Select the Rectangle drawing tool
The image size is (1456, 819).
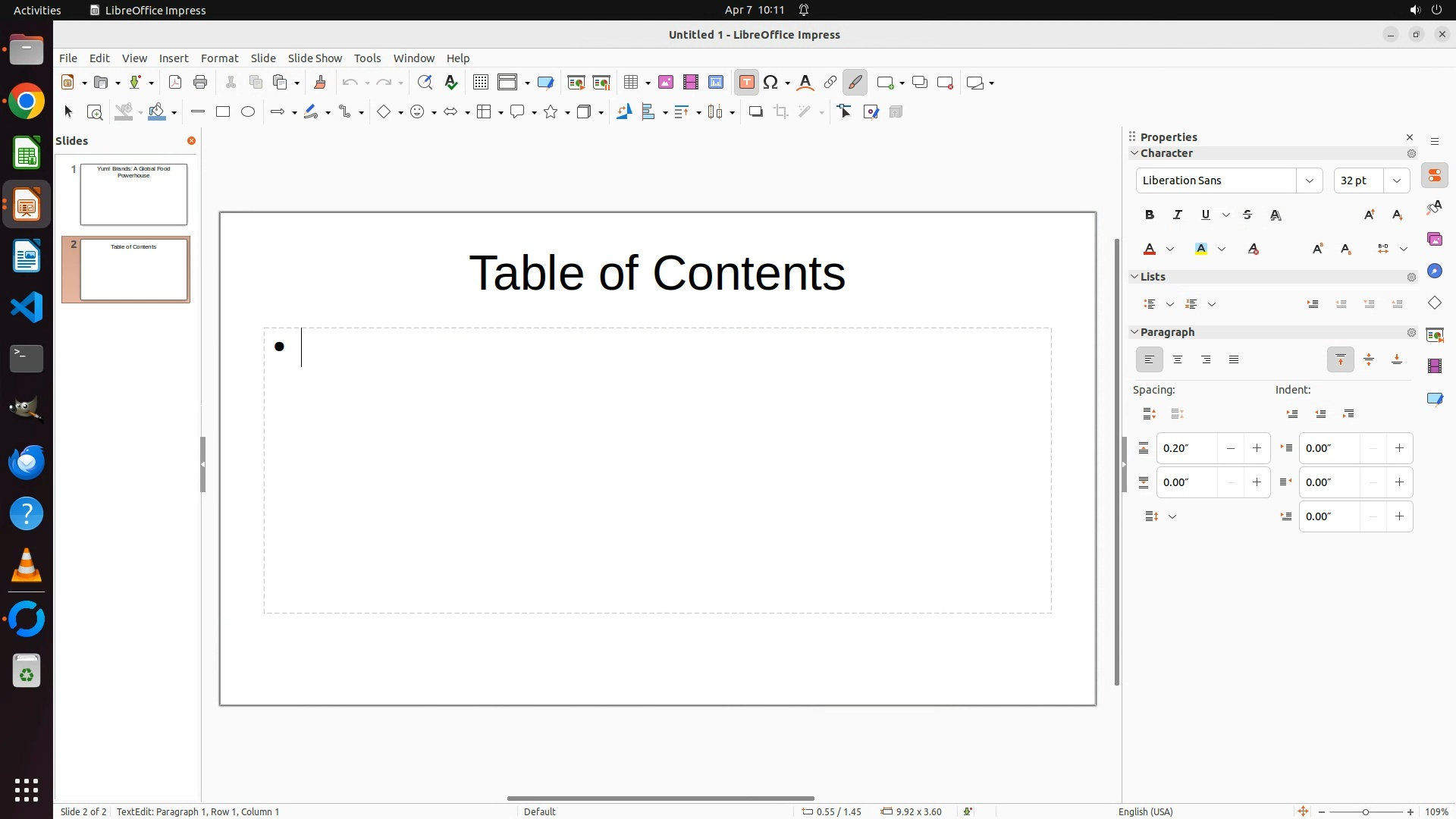tap(223, 112)
